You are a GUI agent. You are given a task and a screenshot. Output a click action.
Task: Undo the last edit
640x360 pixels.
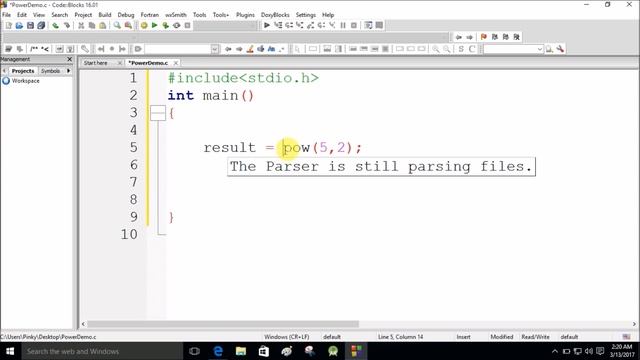56,25
